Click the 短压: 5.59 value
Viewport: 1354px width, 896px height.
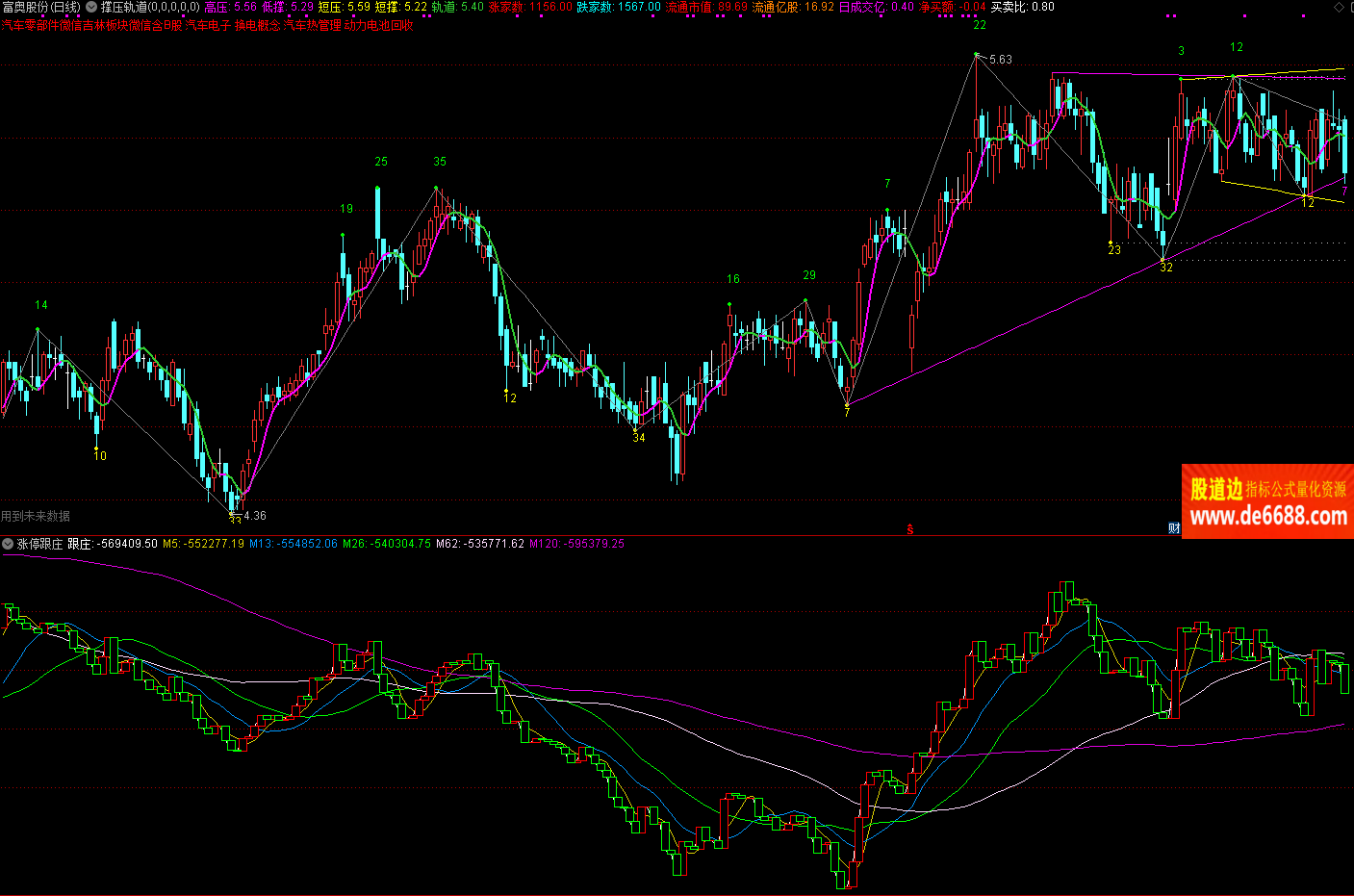point(345,7)
